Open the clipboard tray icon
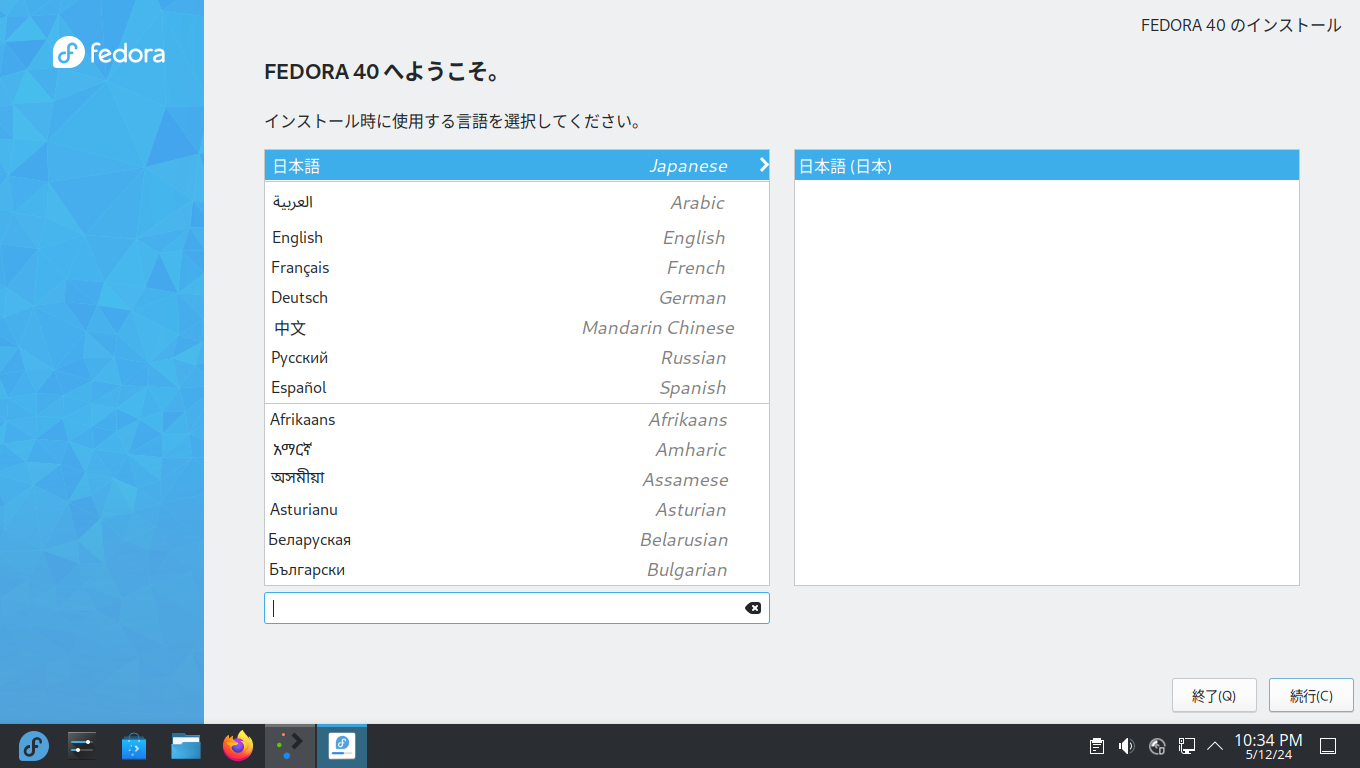The width and height of the screenshot is (1360, 768). pos(1097,746)
